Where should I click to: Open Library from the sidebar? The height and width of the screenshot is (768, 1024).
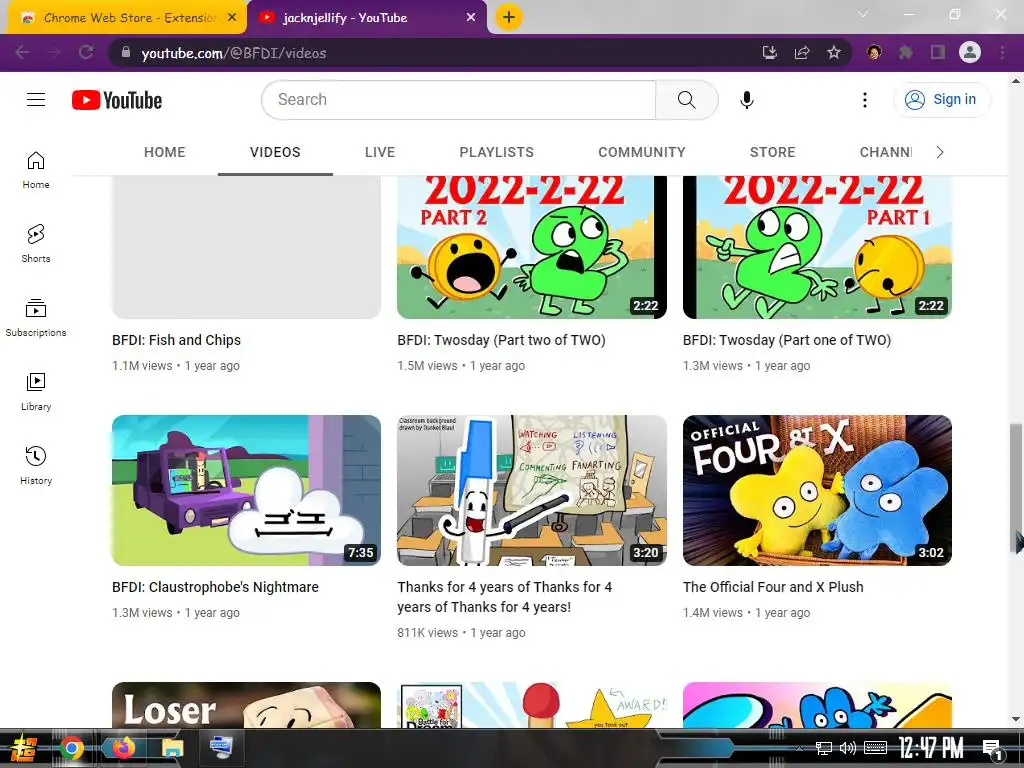[36, 392]
